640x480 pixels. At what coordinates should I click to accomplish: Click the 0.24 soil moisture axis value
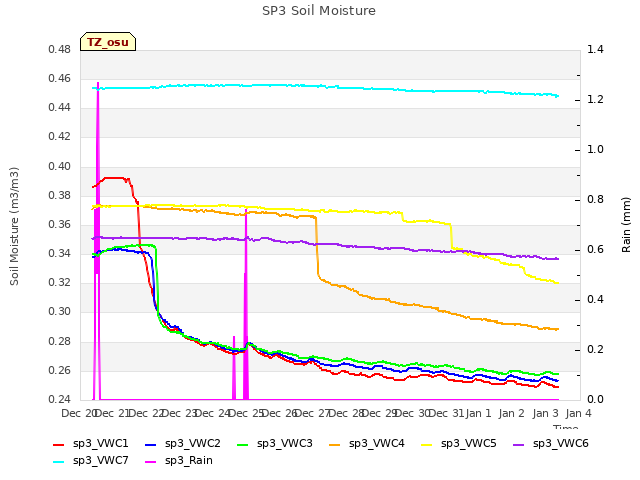(x=60, y=399)
